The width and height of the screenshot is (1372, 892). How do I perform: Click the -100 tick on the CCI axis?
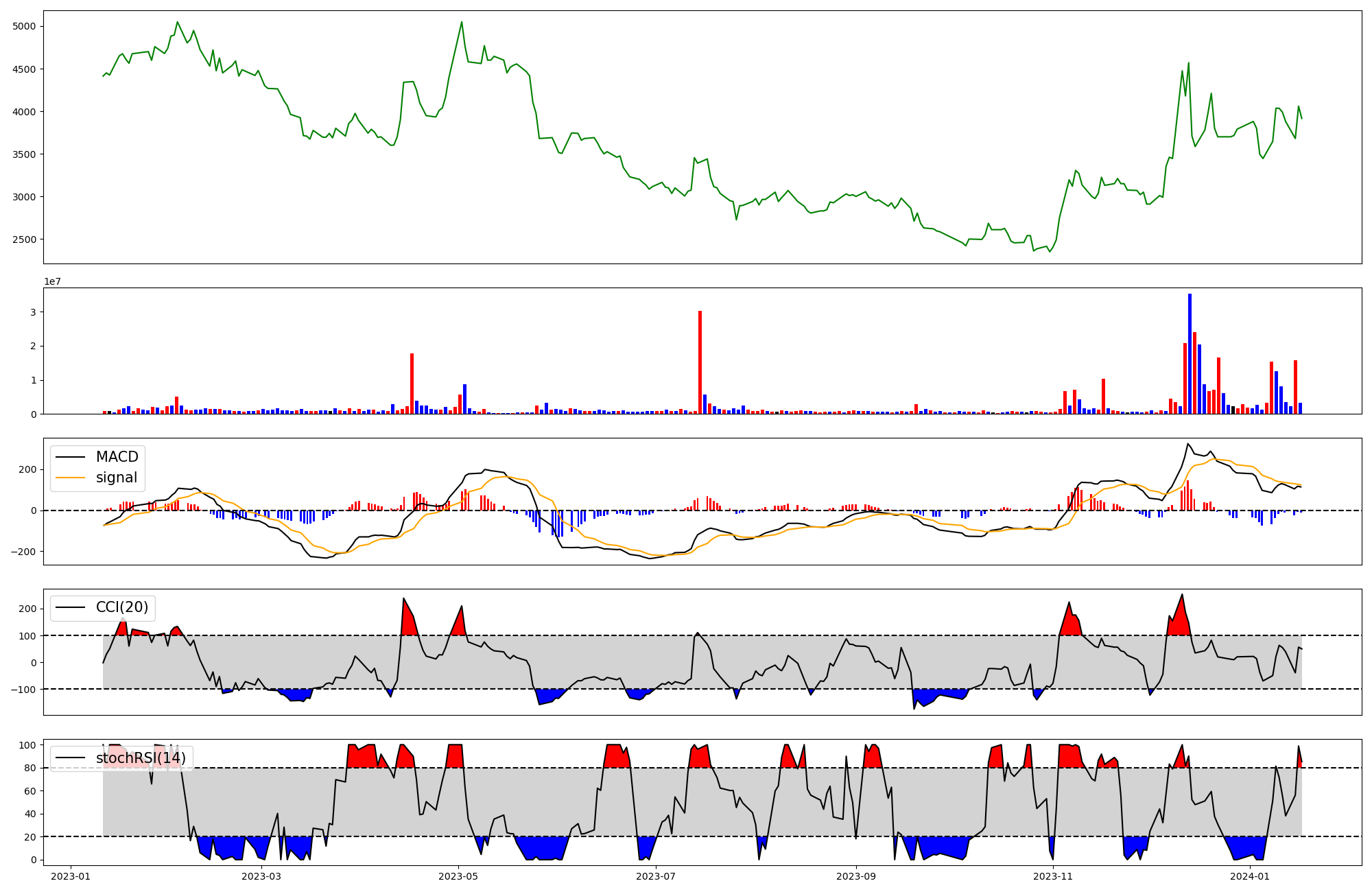pyautogui.click(x=23, y=689)
